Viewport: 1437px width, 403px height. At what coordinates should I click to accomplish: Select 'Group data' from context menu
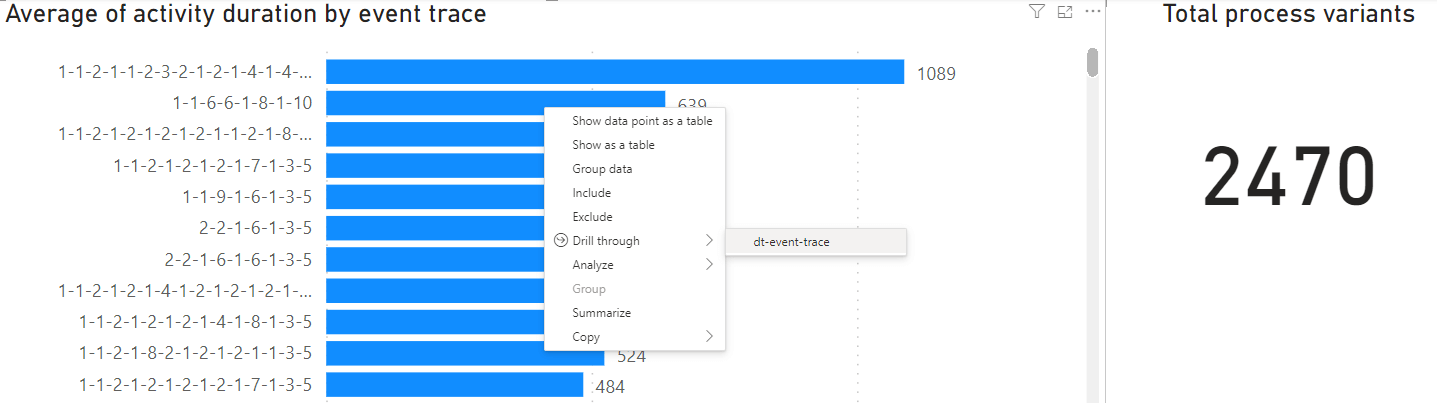click(602, 169)
